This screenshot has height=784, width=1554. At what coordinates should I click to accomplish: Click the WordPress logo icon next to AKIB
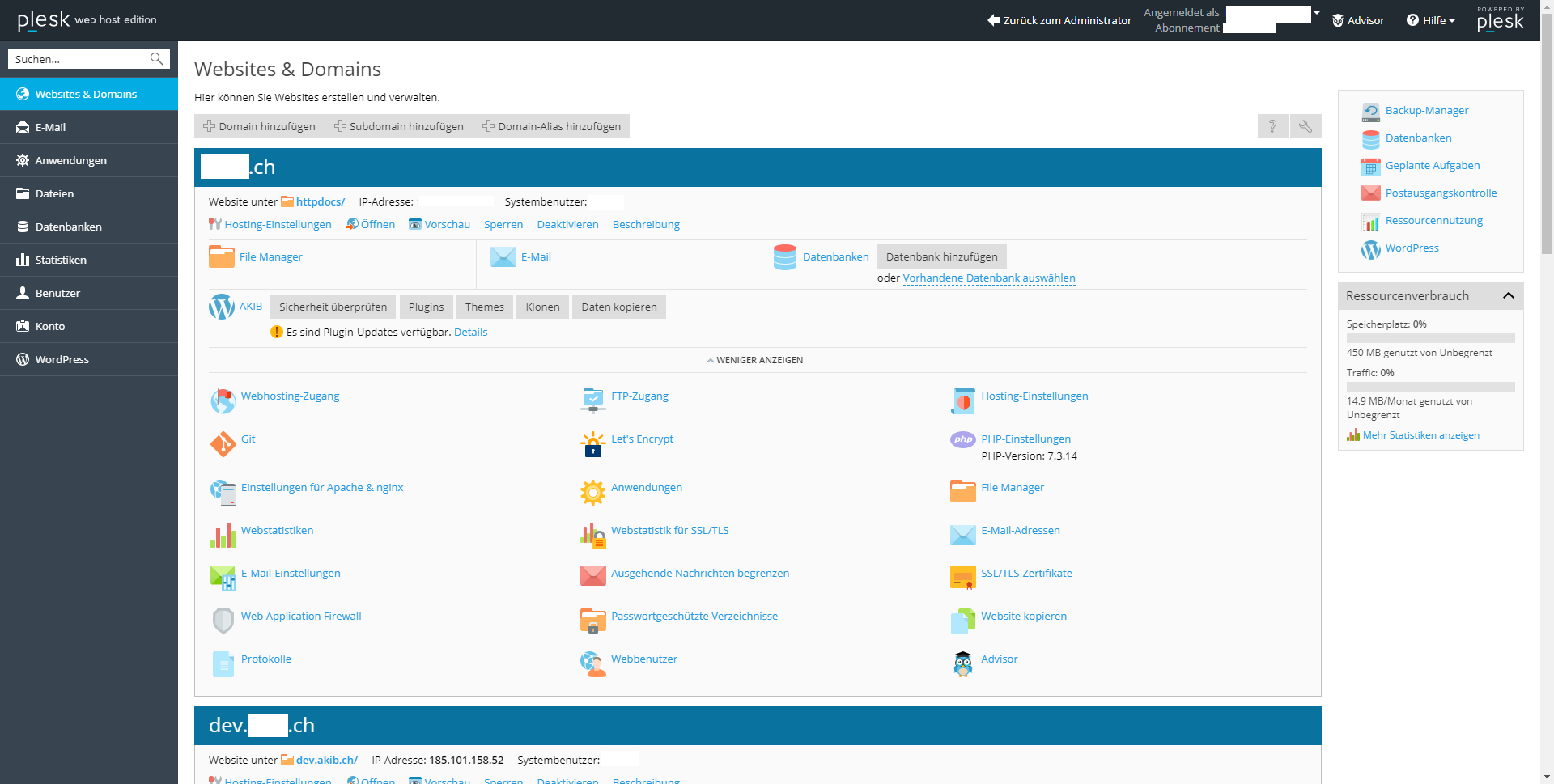click(x=222, y=307)
